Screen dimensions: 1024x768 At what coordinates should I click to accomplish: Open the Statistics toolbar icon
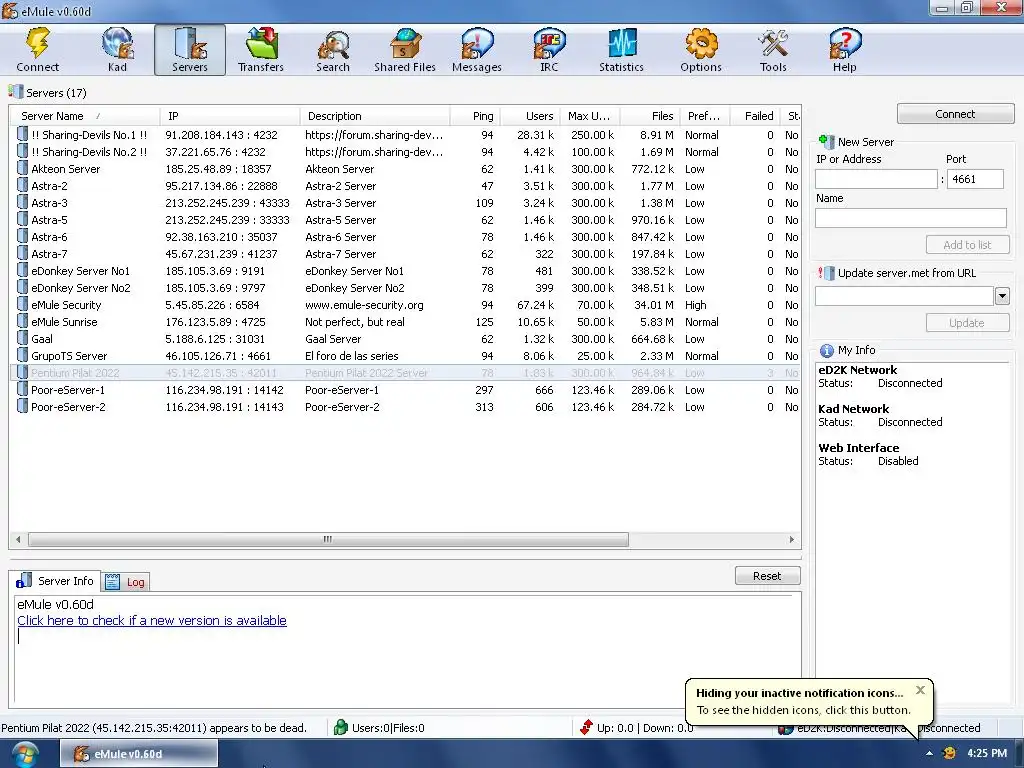621,50
